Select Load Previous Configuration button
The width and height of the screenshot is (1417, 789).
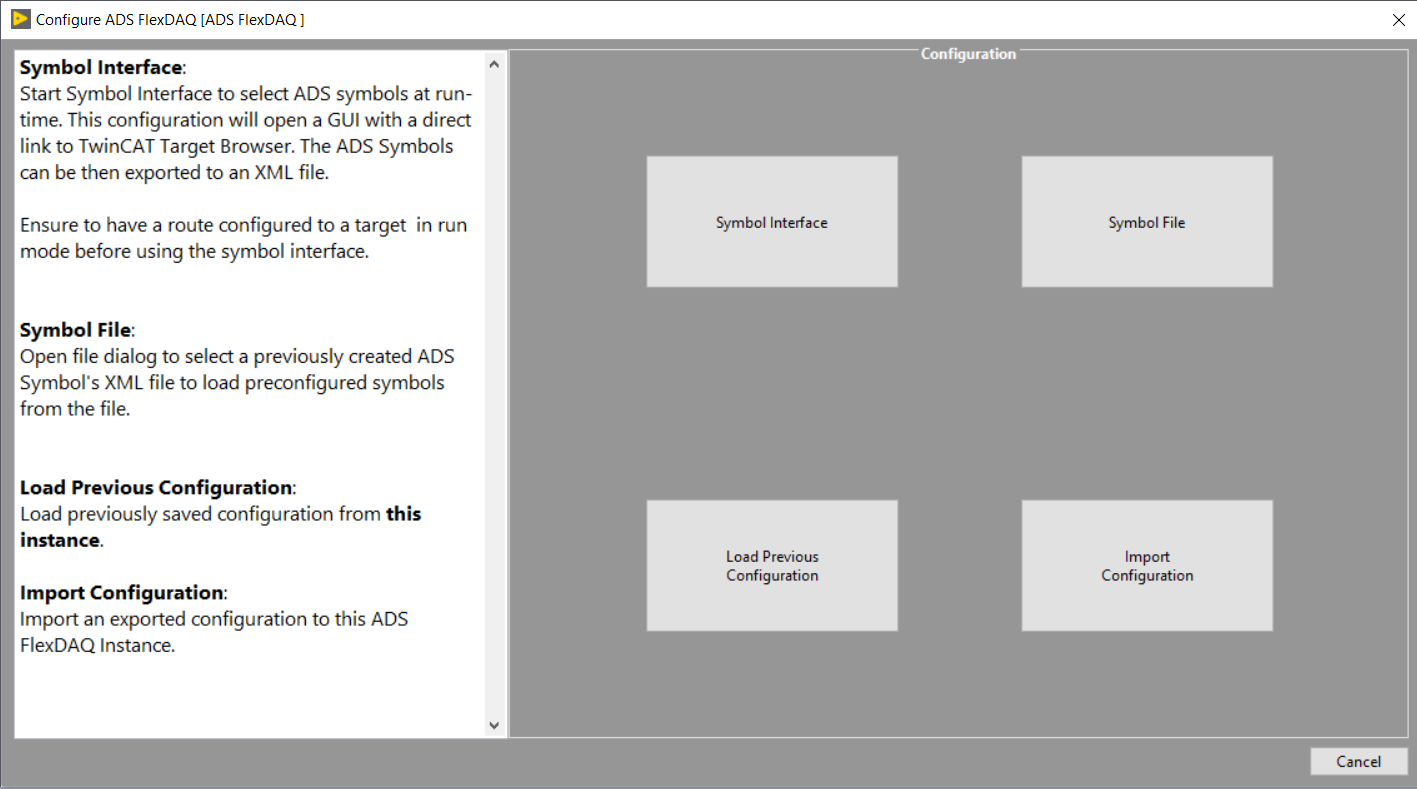(772, 566)
